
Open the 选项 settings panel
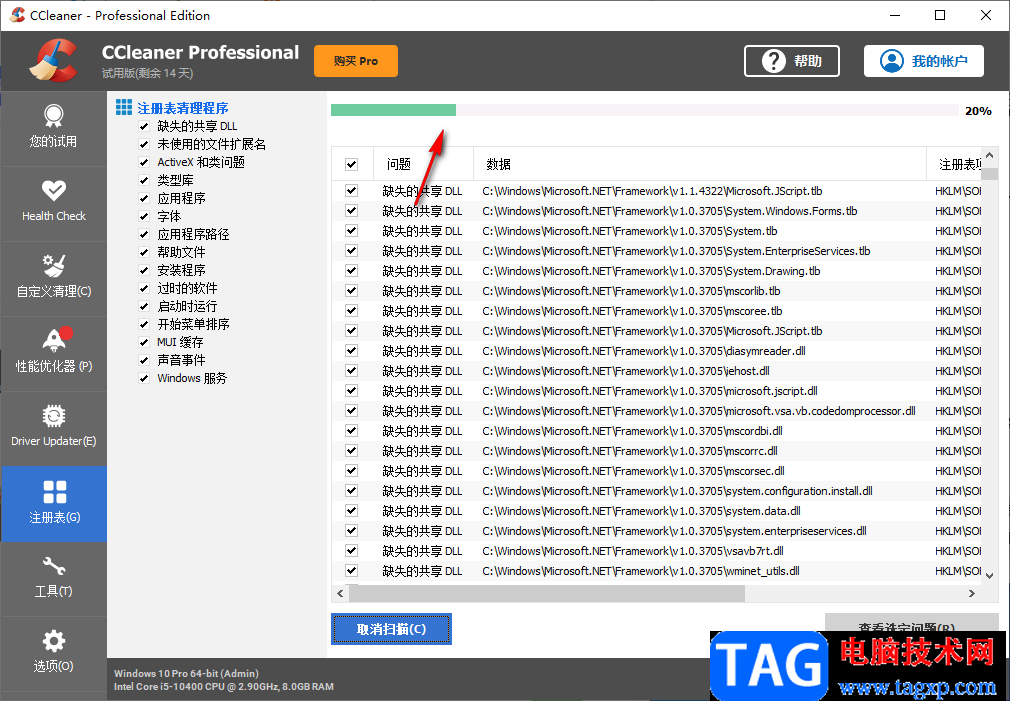(x=53, y=653)
